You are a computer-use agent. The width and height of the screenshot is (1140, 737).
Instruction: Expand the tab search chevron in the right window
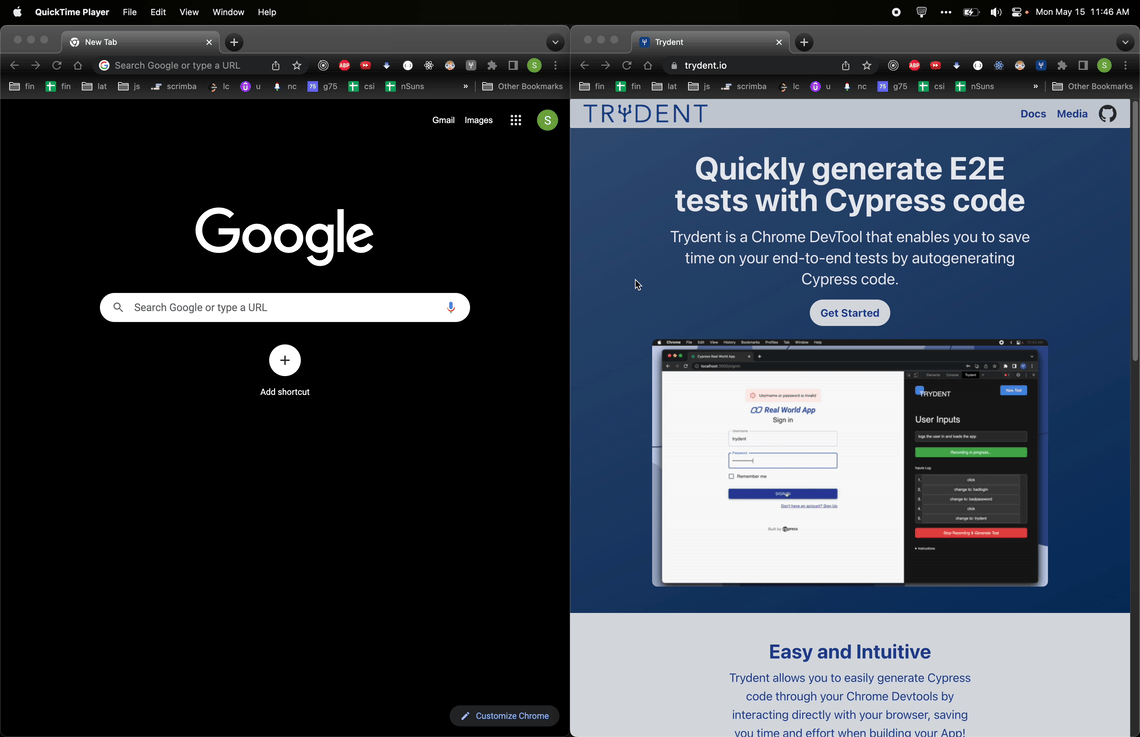coord(1125,42)
